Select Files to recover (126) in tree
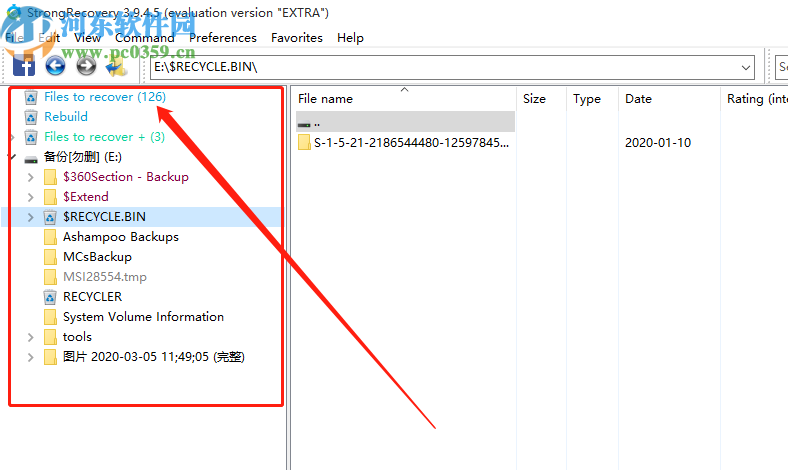Screen dimensions: 788x470 [x=105, y=97]
